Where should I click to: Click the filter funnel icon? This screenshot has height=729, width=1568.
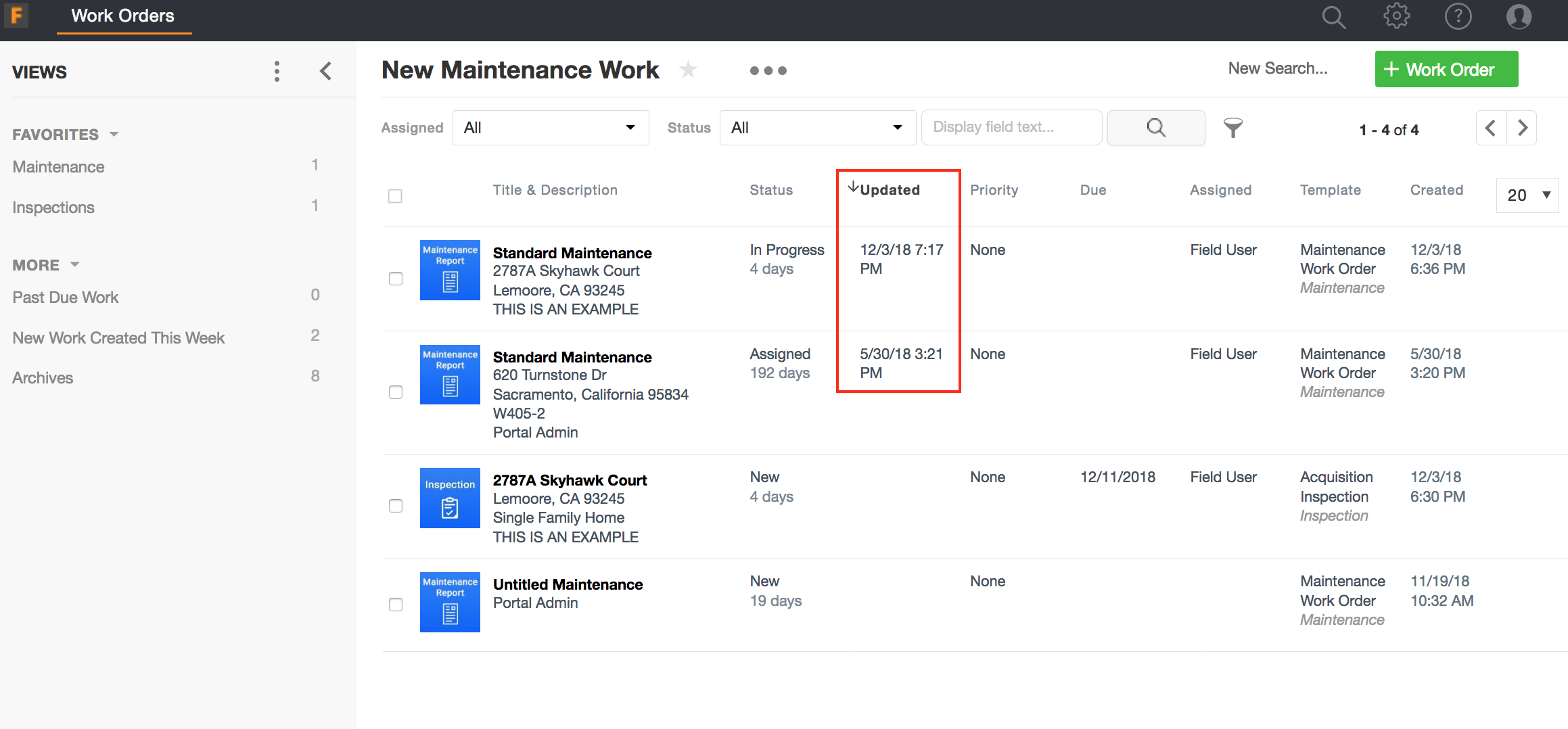(x=1232, y=128)
